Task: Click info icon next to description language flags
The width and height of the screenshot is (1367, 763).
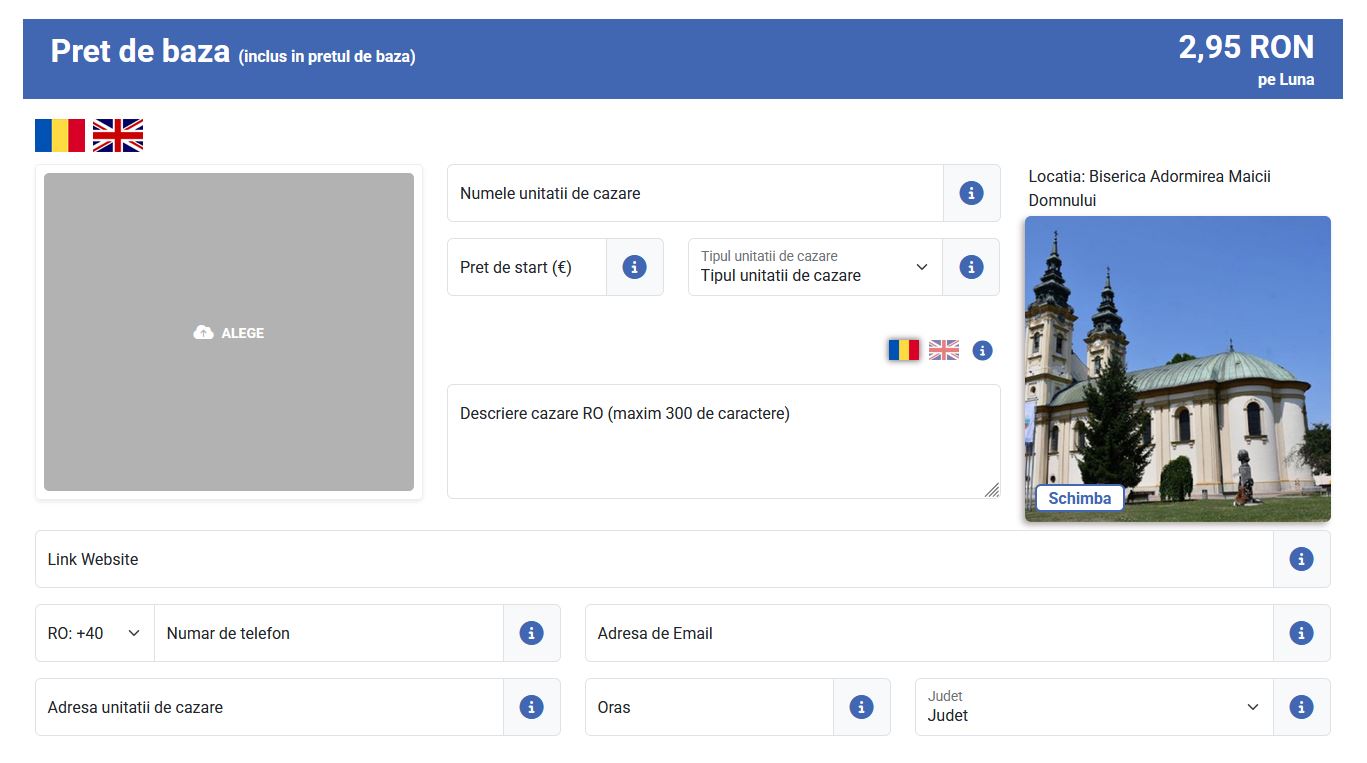Action: click(983, 350)
